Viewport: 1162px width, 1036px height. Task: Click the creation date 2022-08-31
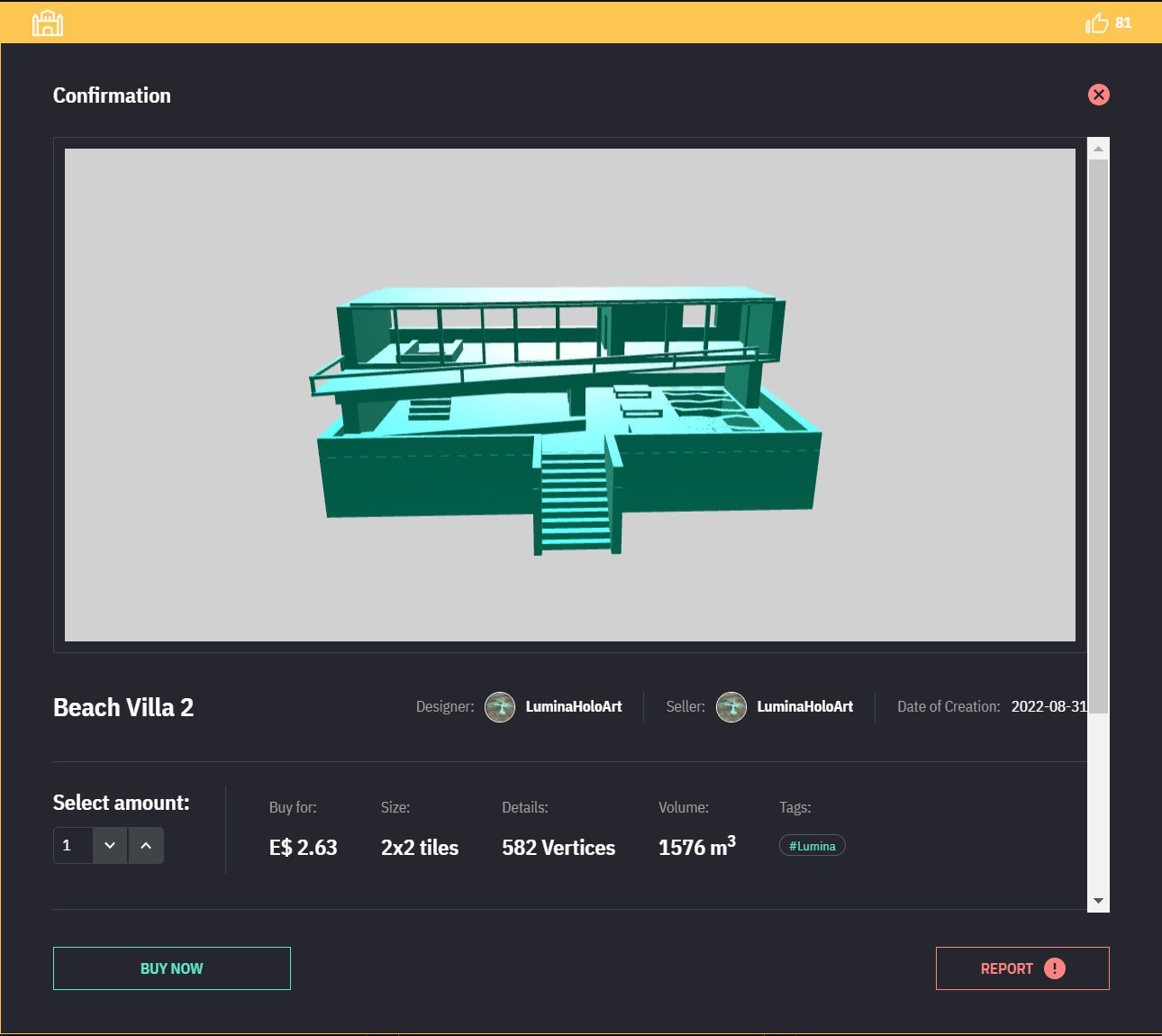pyautogui.click(x=1049, y=707)
